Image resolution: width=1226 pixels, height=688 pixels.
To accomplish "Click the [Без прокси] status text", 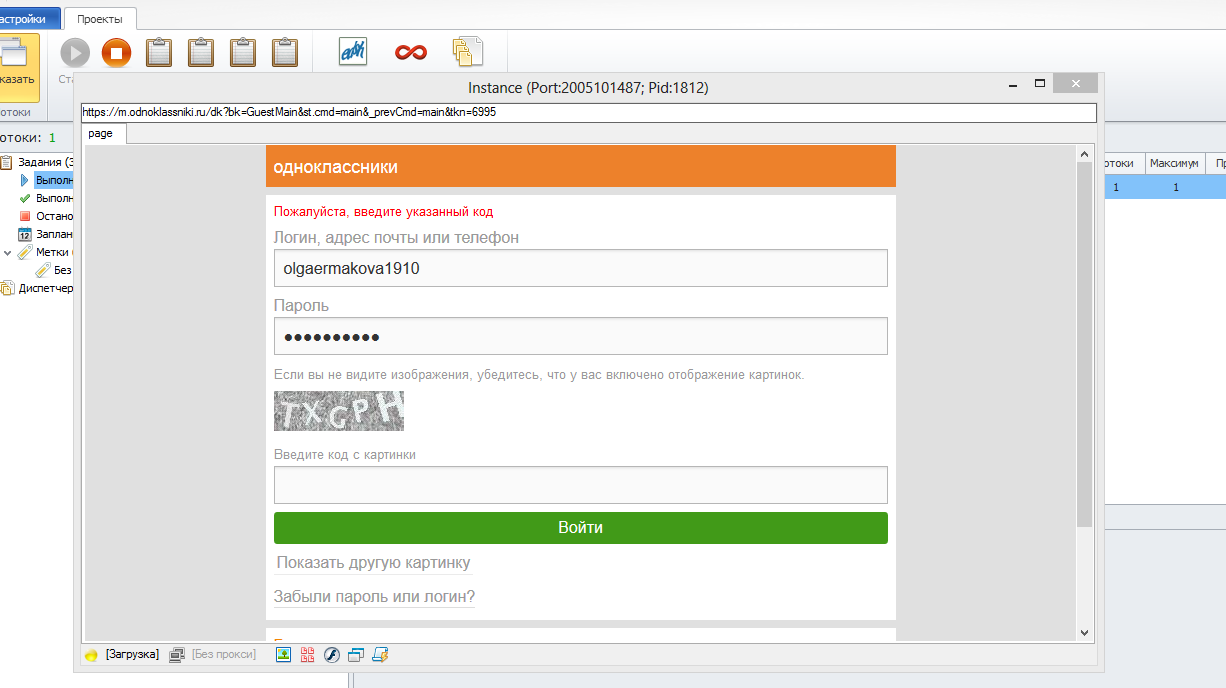I will point(224,654).
